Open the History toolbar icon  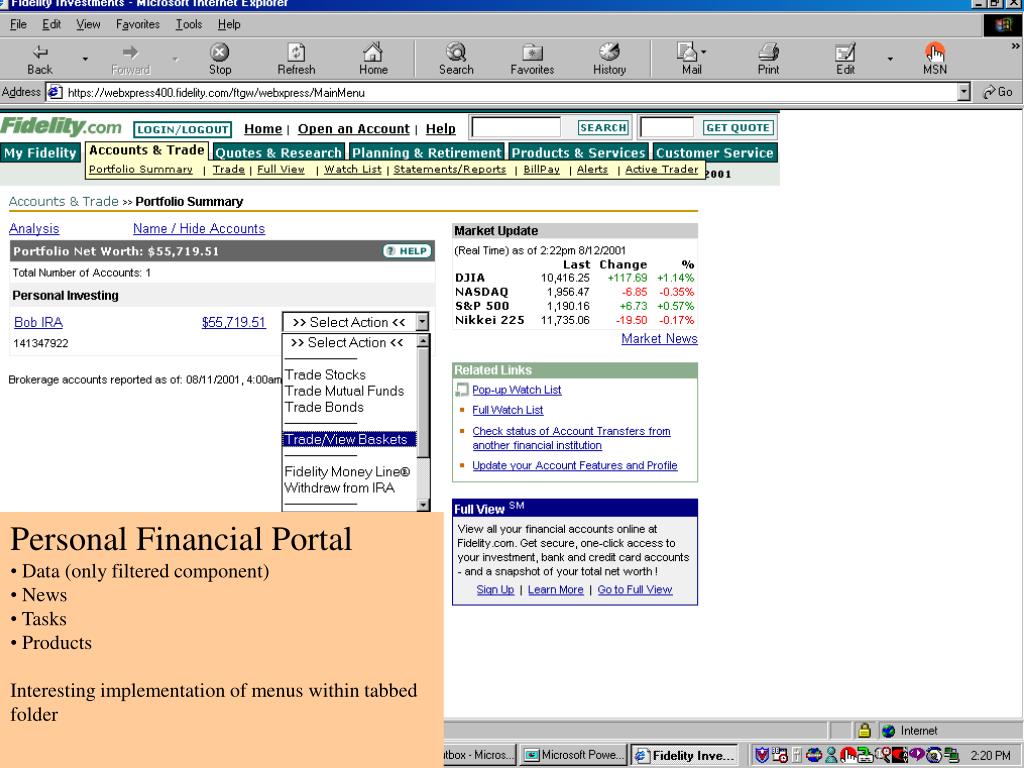(x=609, y=52)
